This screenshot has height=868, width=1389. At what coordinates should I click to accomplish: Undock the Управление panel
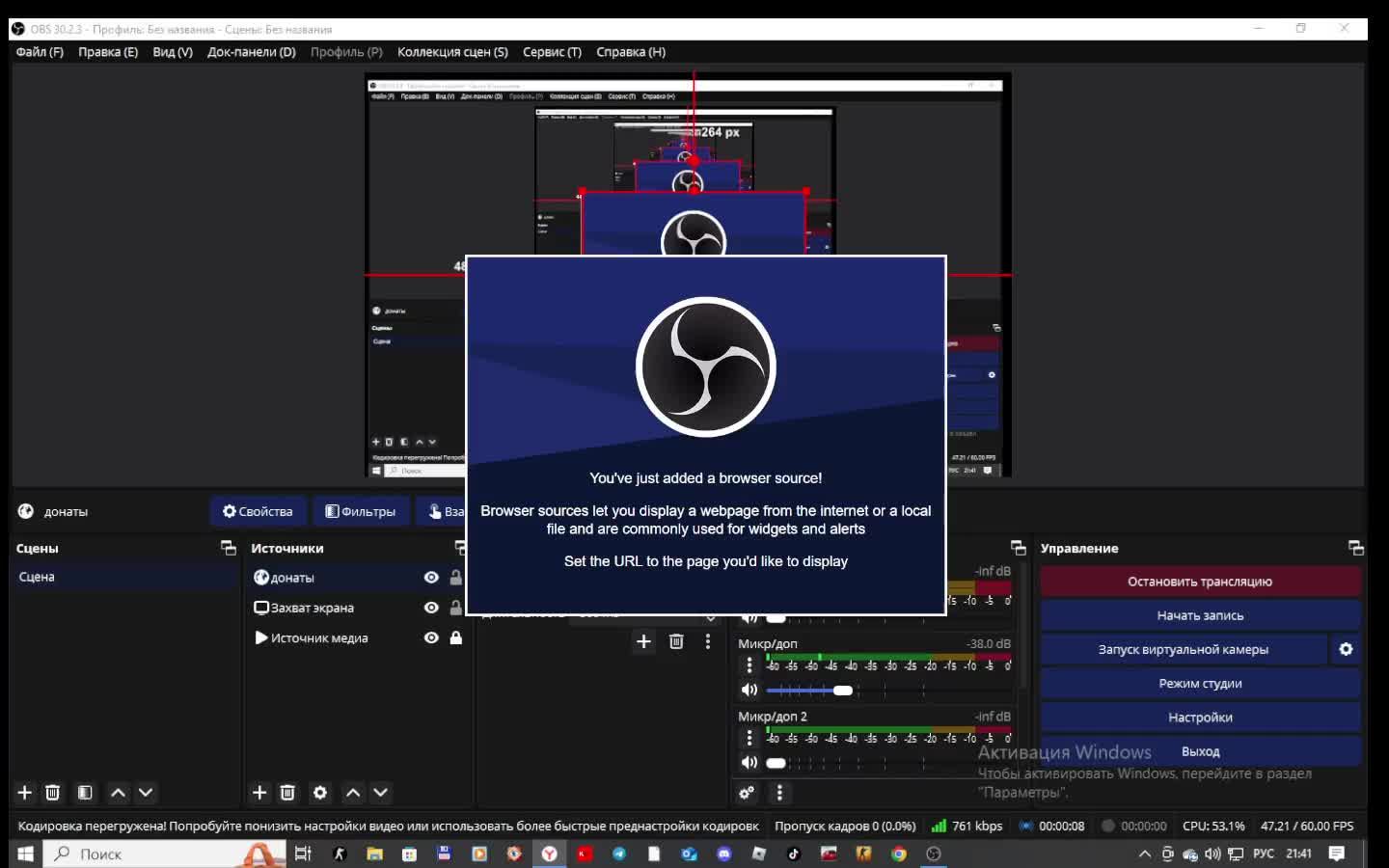(x=1356, y=548)
